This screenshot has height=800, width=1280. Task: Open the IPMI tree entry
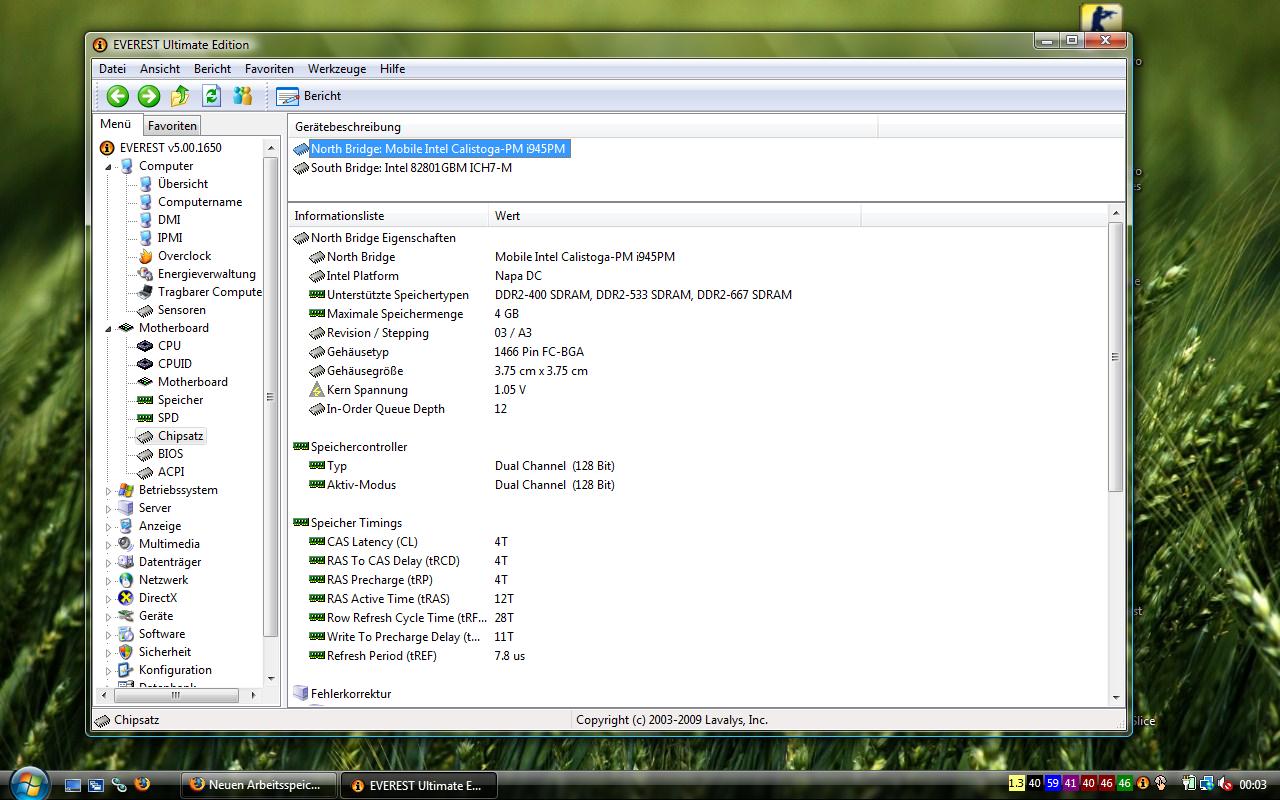pos(170,238)
